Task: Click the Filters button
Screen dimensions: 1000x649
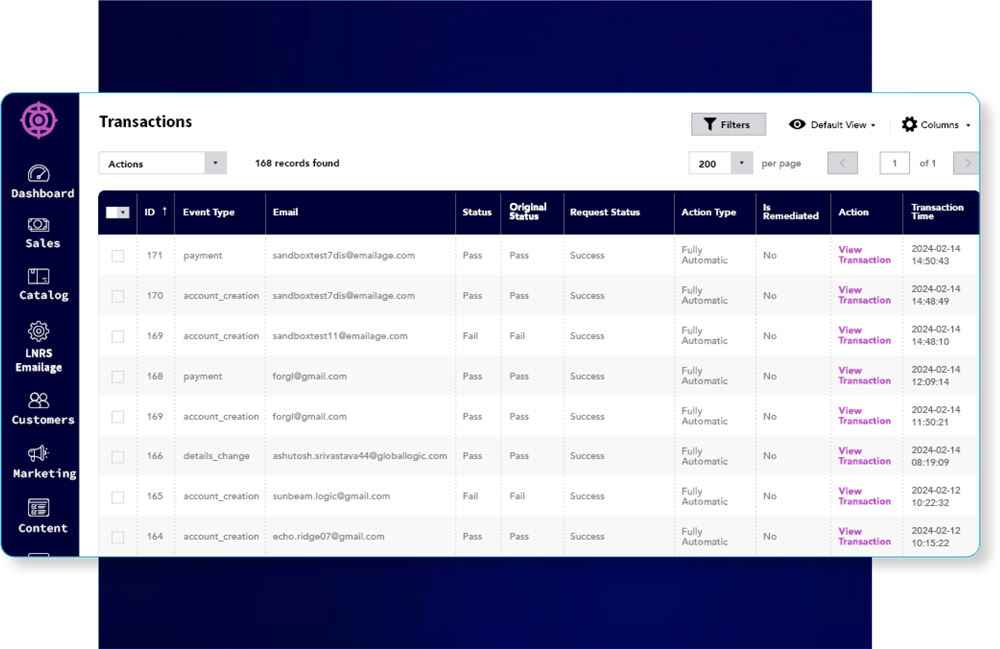Action: pos(728,124)
